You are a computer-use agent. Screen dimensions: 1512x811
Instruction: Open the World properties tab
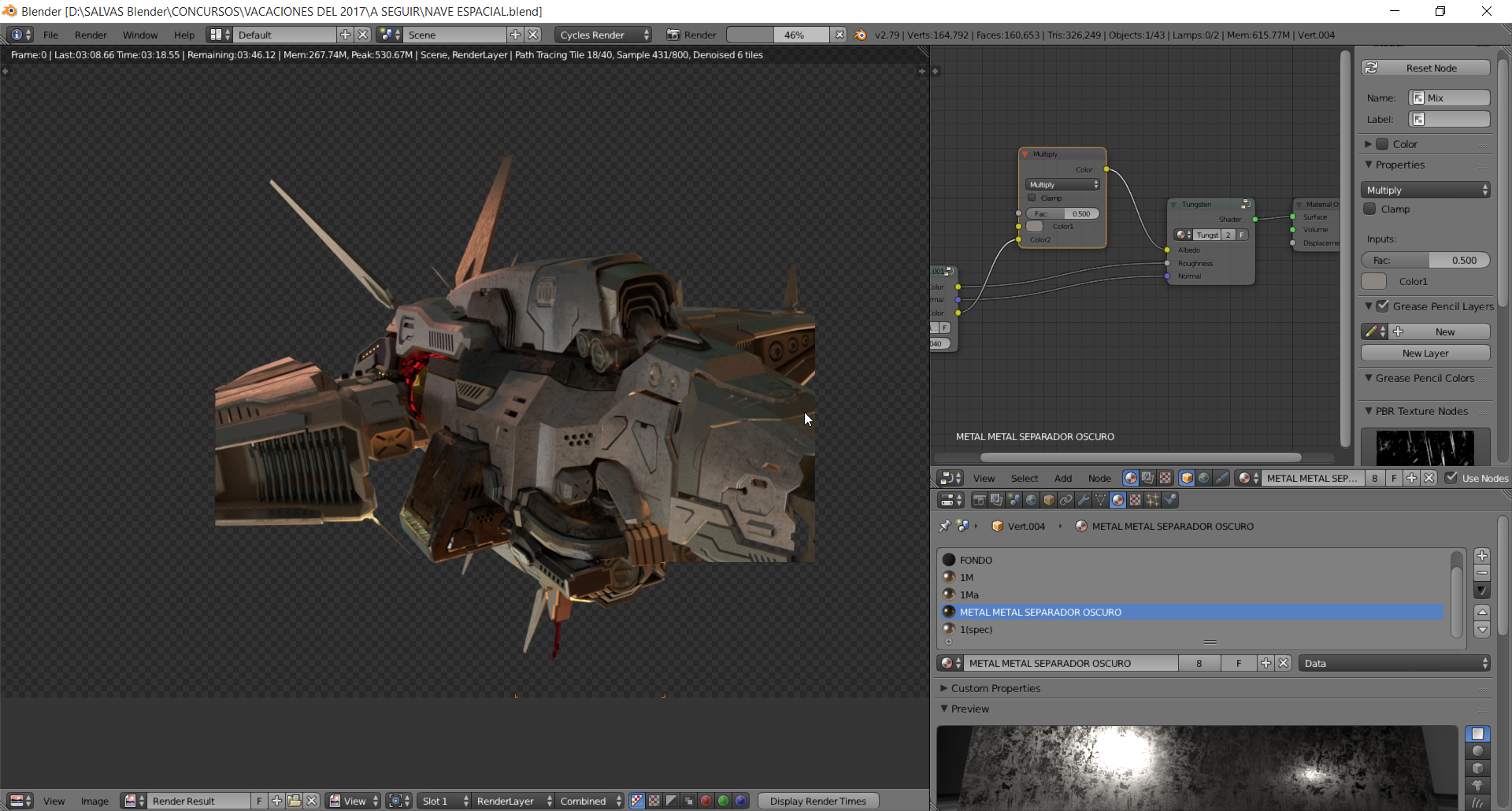coord(1031,500)
